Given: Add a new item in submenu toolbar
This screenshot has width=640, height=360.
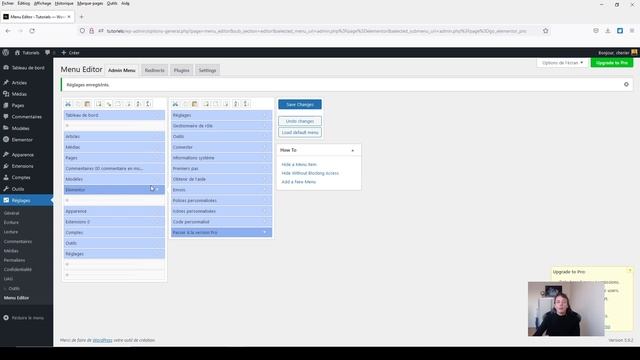Looking at the screenshot, I should pyautogui.click(x=206, y=104).
